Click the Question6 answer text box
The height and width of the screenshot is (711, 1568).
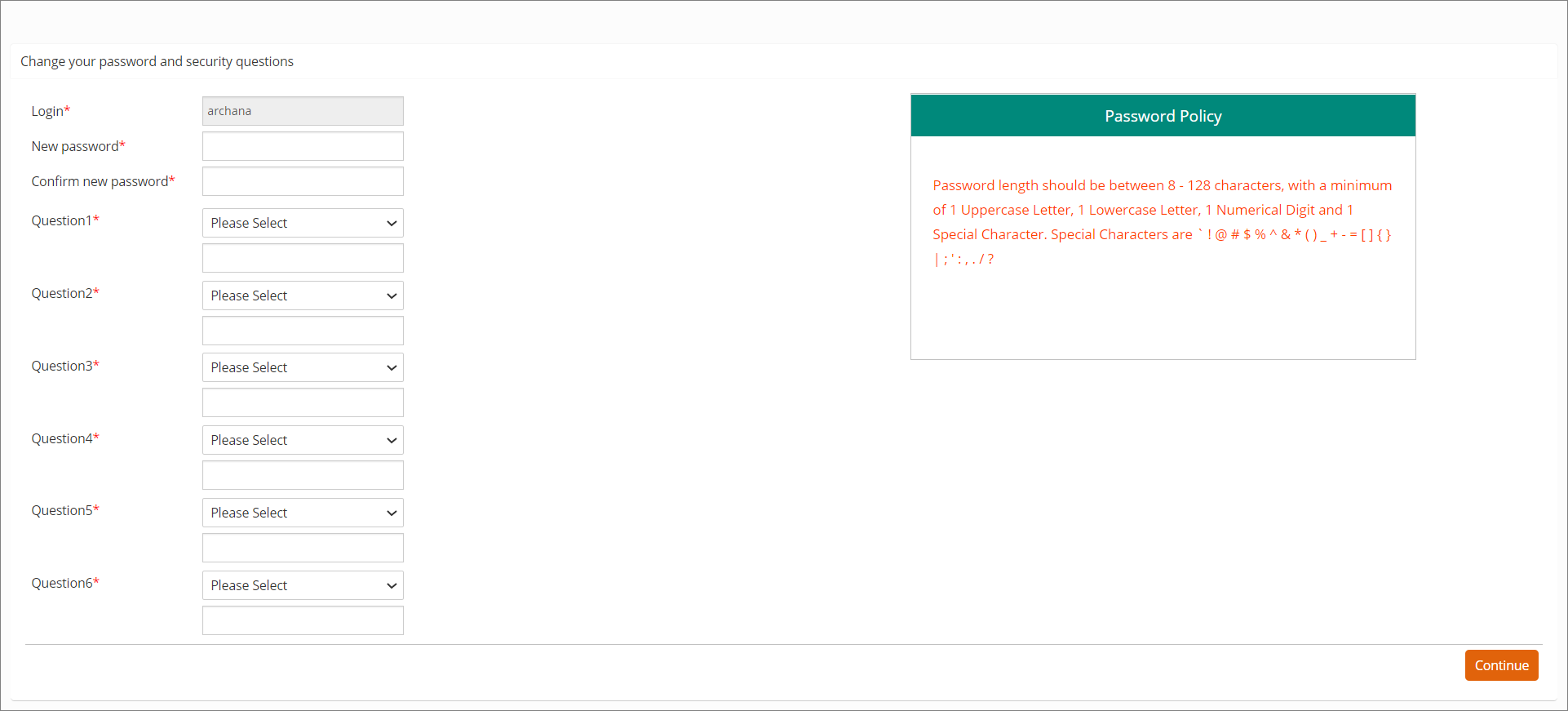303,620
